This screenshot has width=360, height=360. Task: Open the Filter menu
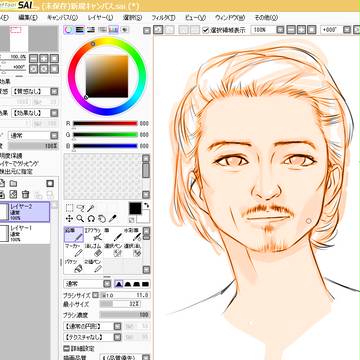[x=163, y=18]
